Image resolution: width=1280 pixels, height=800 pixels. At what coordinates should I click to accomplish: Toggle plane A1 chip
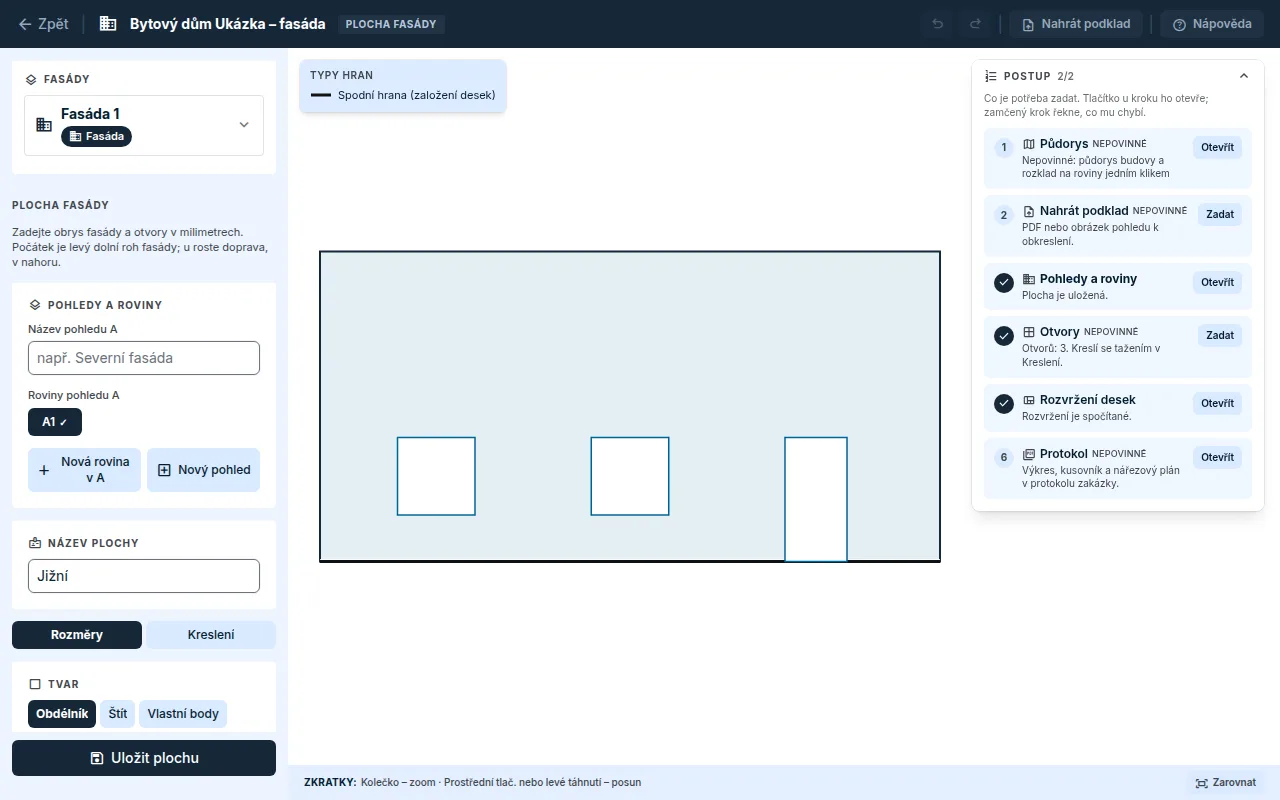click(55, 422)
